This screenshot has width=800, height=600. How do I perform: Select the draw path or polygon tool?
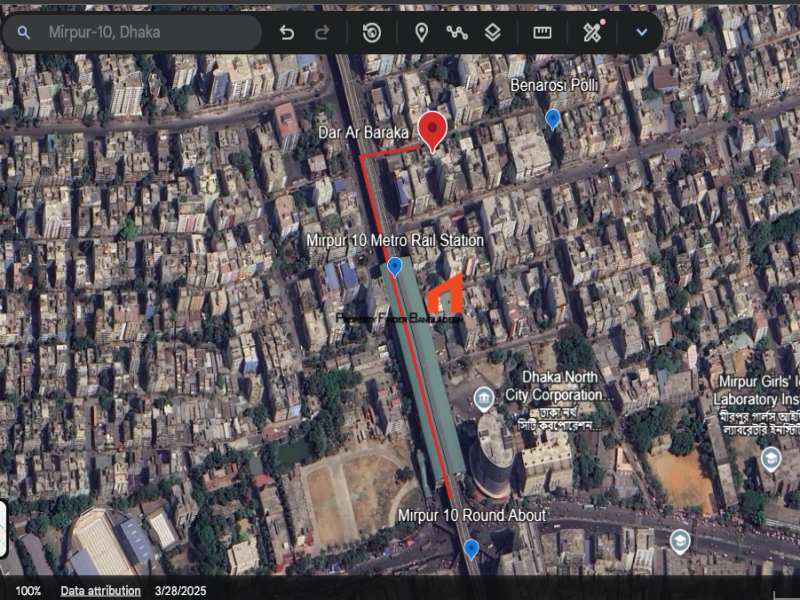click(x=457, y=33)
